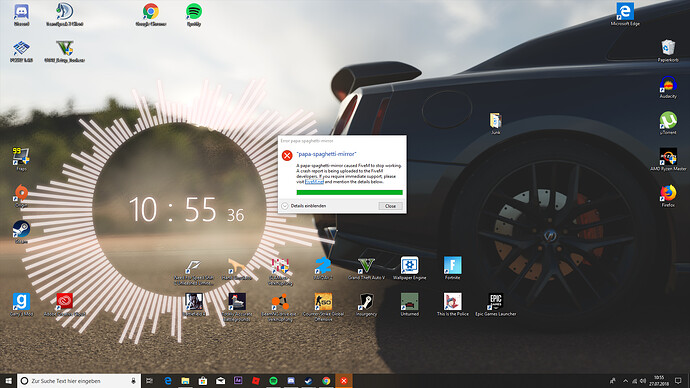The width and height of the screenshot is (690, 388).
Task: Click the "papa-spaghetti-mirror" dialog heading
Action: point(327,154)
